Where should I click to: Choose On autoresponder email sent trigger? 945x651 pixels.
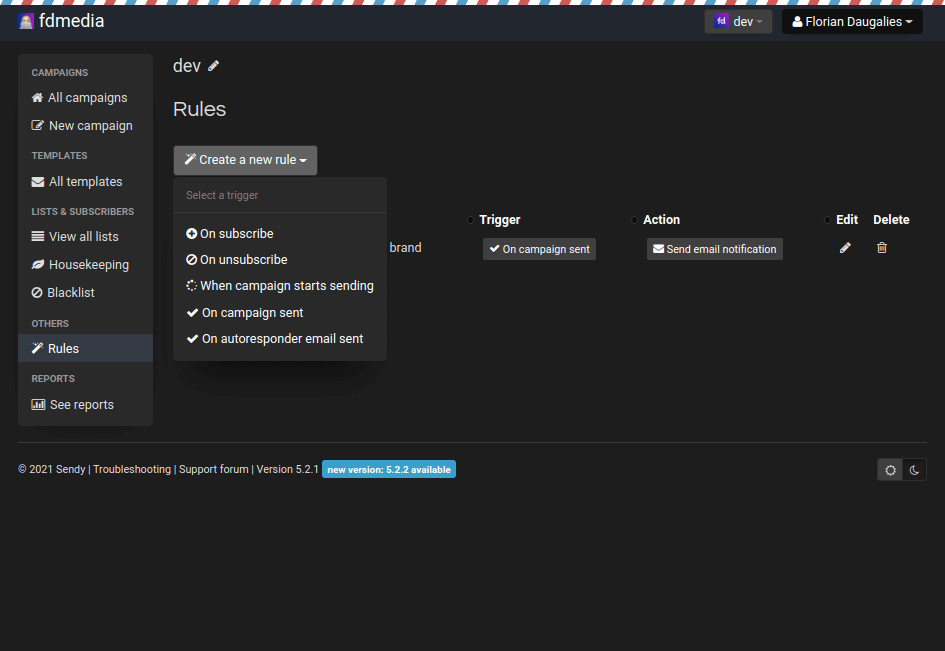pos(280,339)
